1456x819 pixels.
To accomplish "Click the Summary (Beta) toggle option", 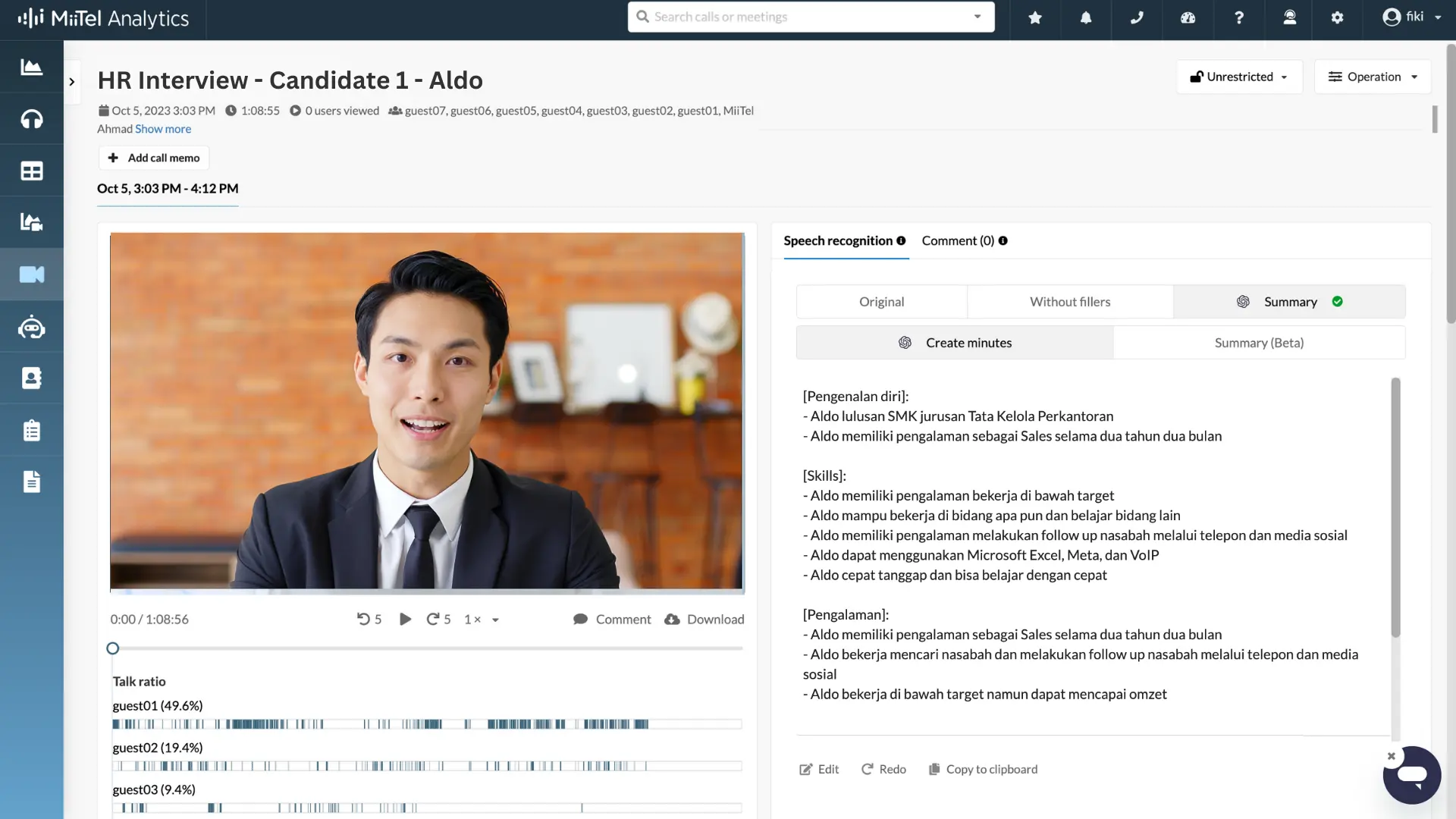I will (x=1259, y=342).
